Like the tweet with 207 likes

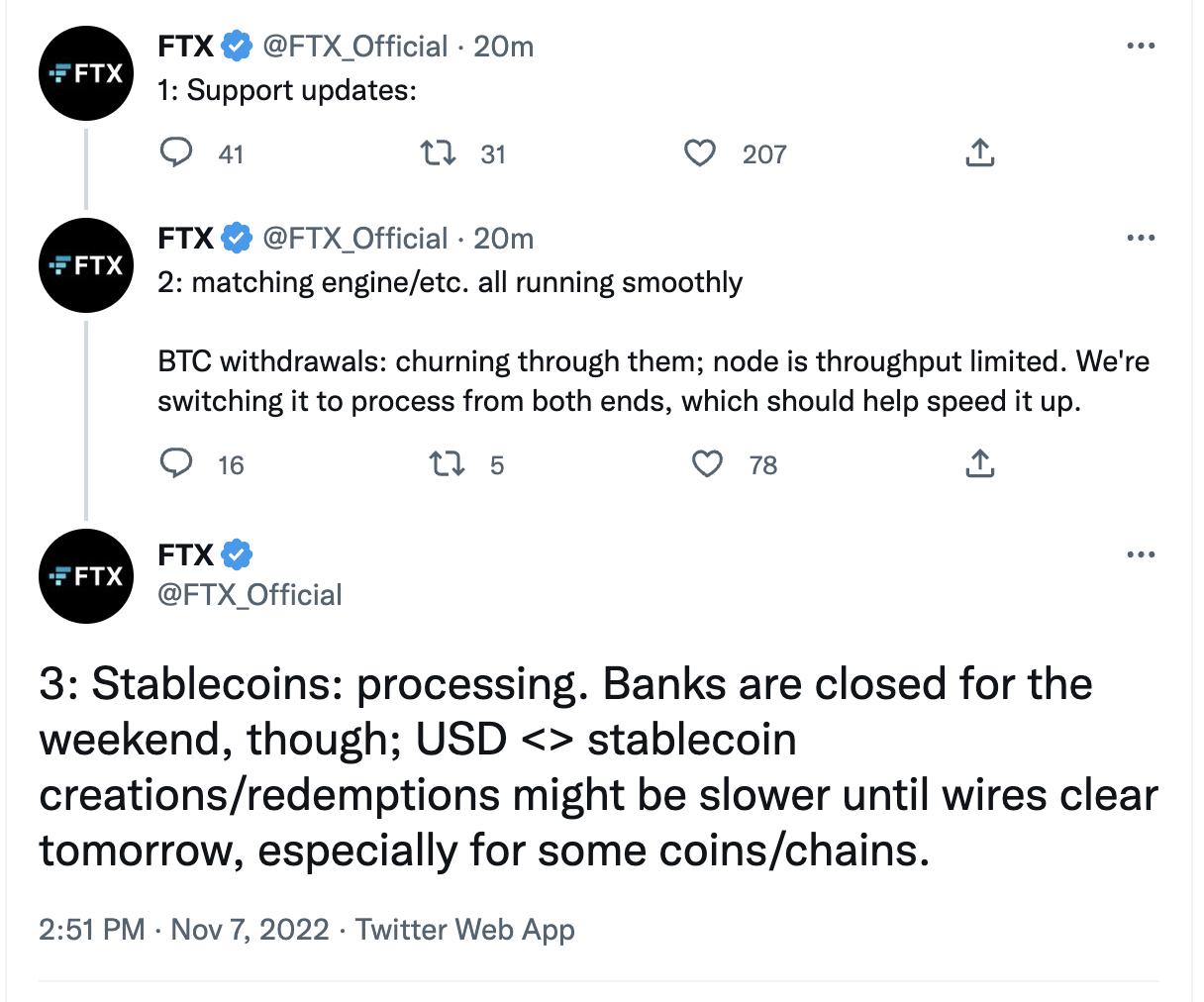699,153
